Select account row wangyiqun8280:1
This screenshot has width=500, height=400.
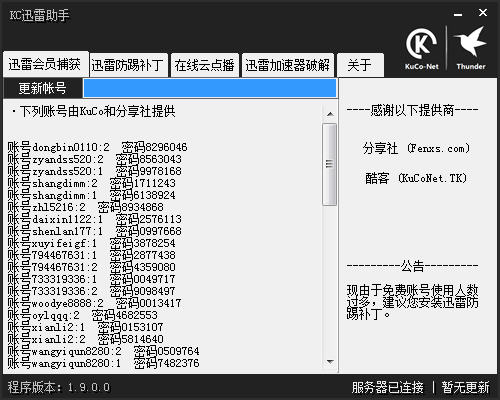coord(104,363)
